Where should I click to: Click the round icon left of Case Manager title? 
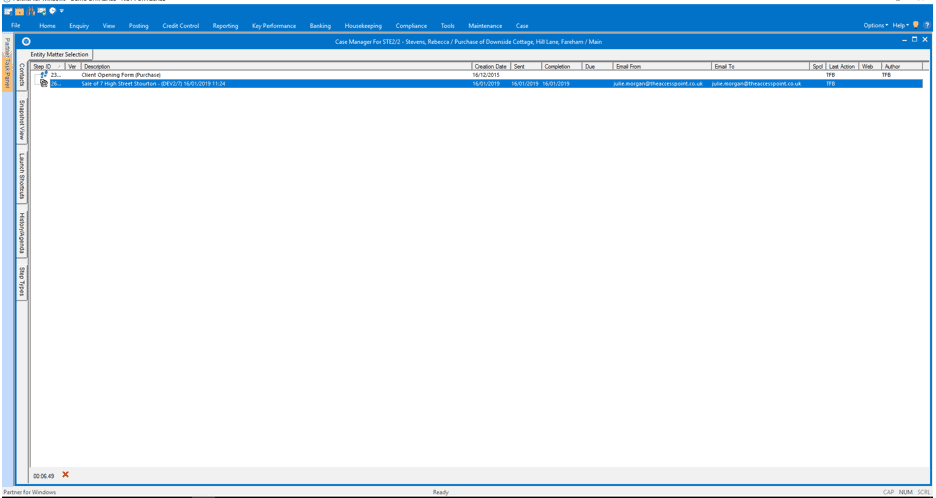(26, 41)
